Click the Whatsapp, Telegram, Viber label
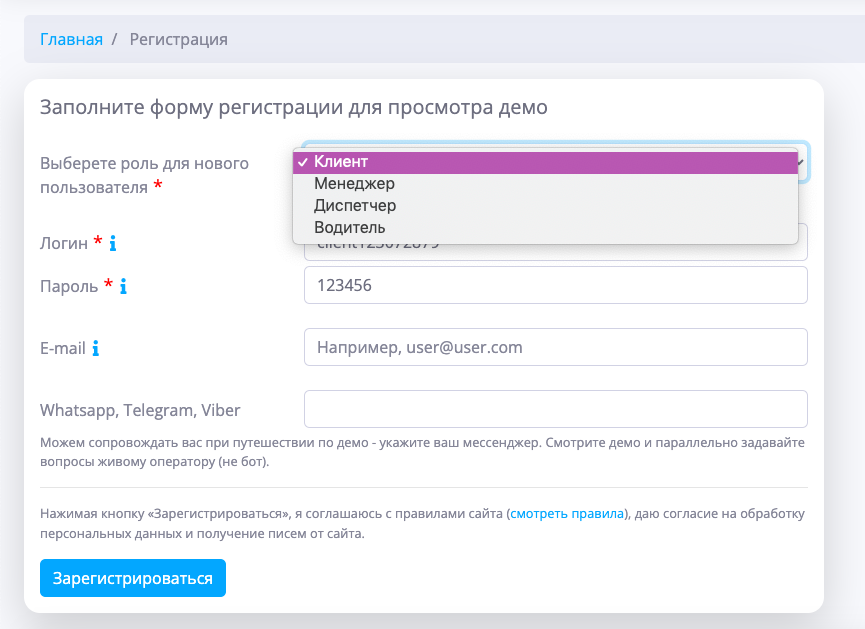Image resolution: width=865 pixels, height=629 pixels. [140, 410]
